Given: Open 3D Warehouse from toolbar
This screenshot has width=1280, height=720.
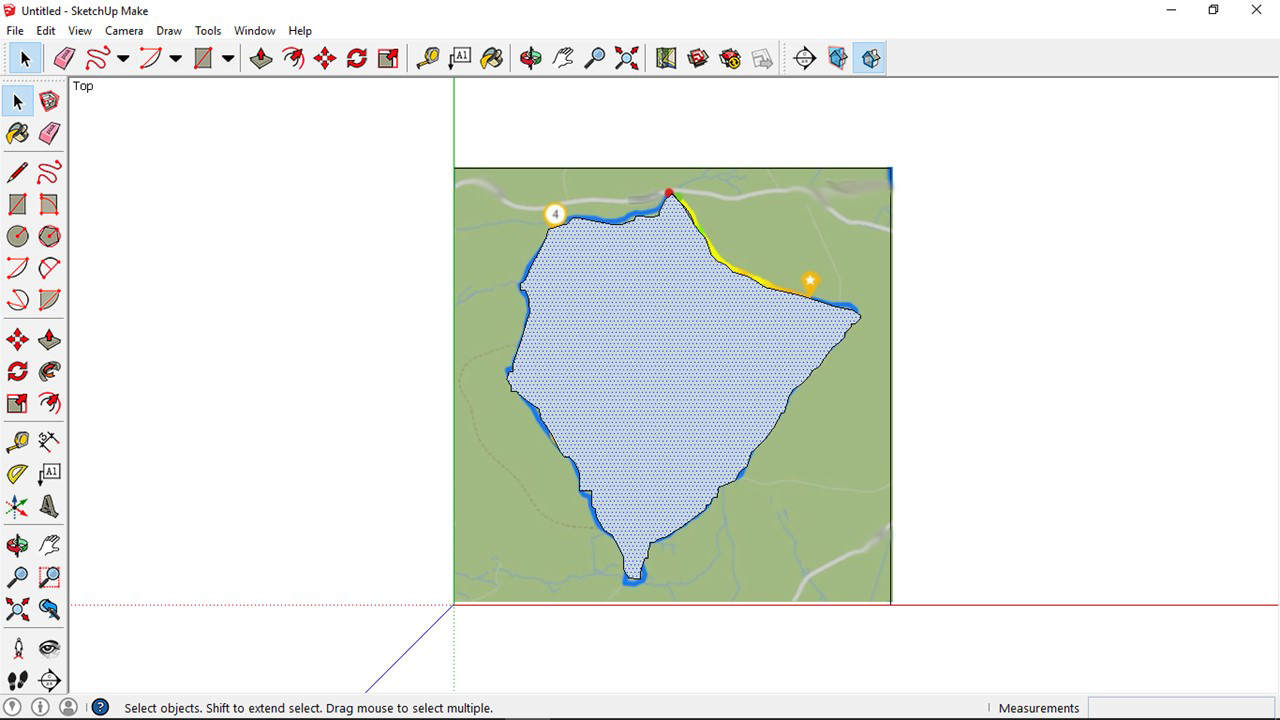Looking at the screenshot, I should pyautogui.click(x=698, y=58).
